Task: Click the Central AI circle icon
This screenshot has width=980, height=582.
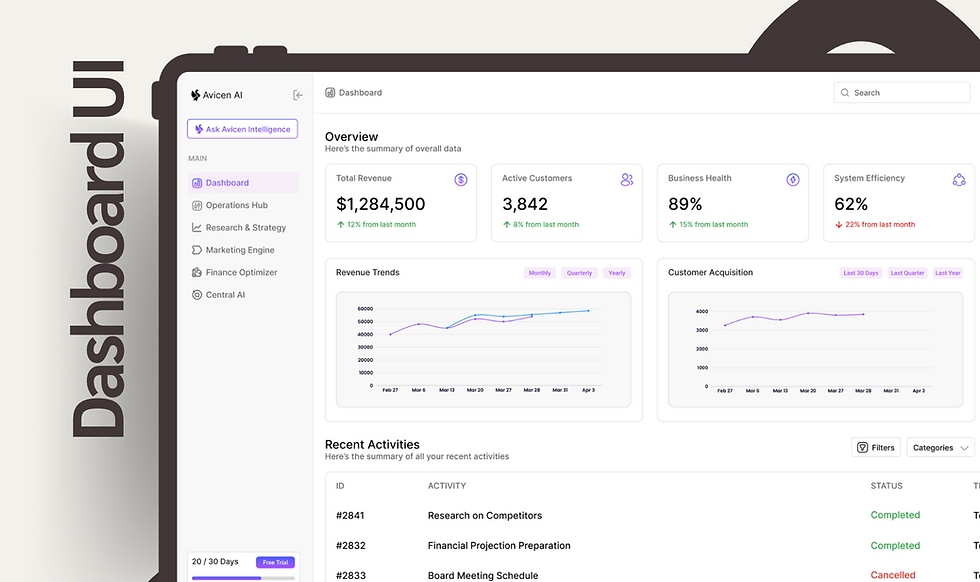Action: click(197, 295)
